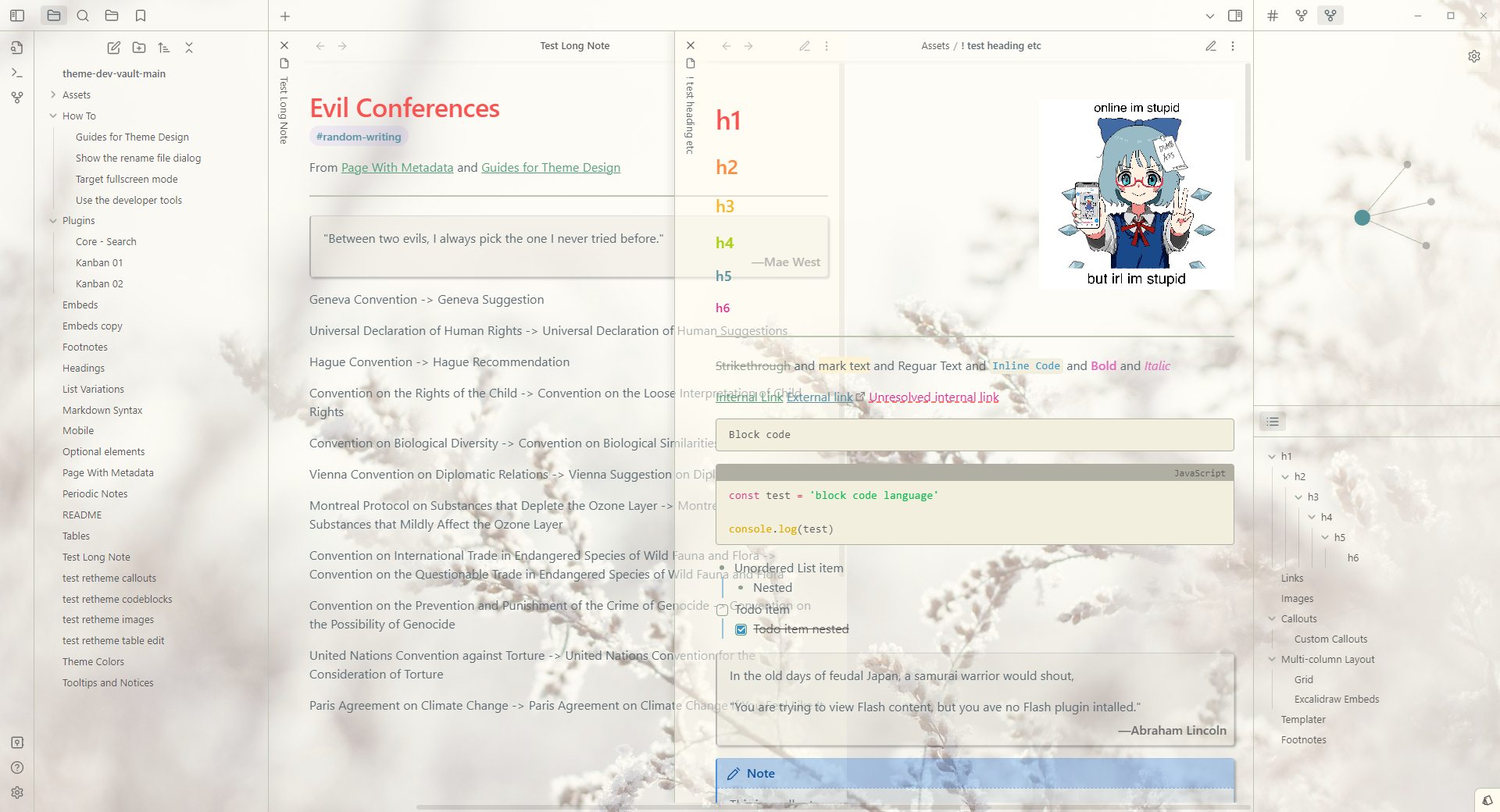Open more options for test heading note
Image resolution: width=1500 pixels, height=812 pixels.
tap(1233, 46)
